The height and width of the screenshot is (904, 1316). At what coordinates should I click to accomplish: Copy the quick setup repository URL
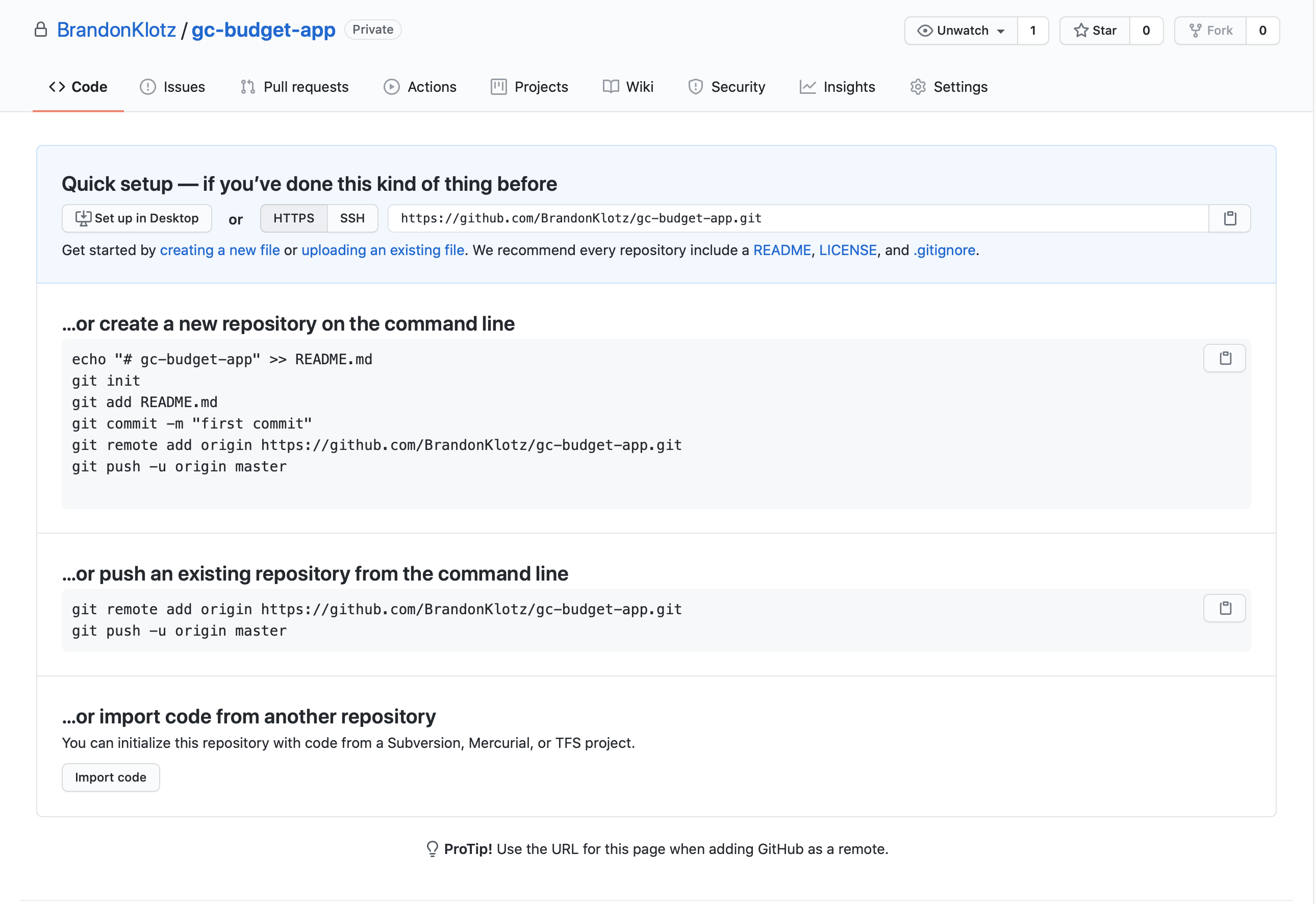[1229, 218]
